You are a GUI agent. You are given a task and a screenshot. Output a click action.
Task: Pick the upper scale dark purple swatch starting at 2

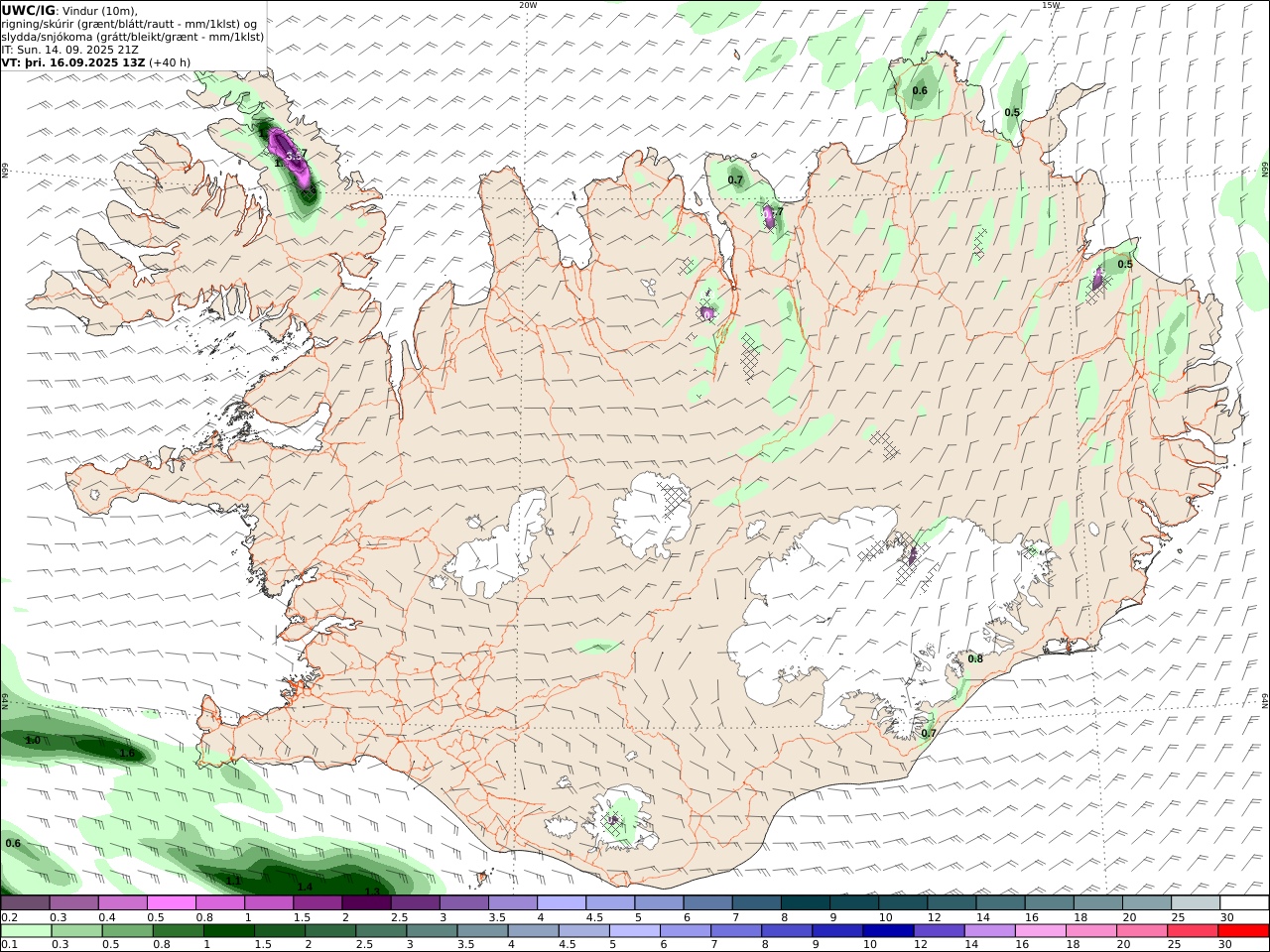pos(366,902)
